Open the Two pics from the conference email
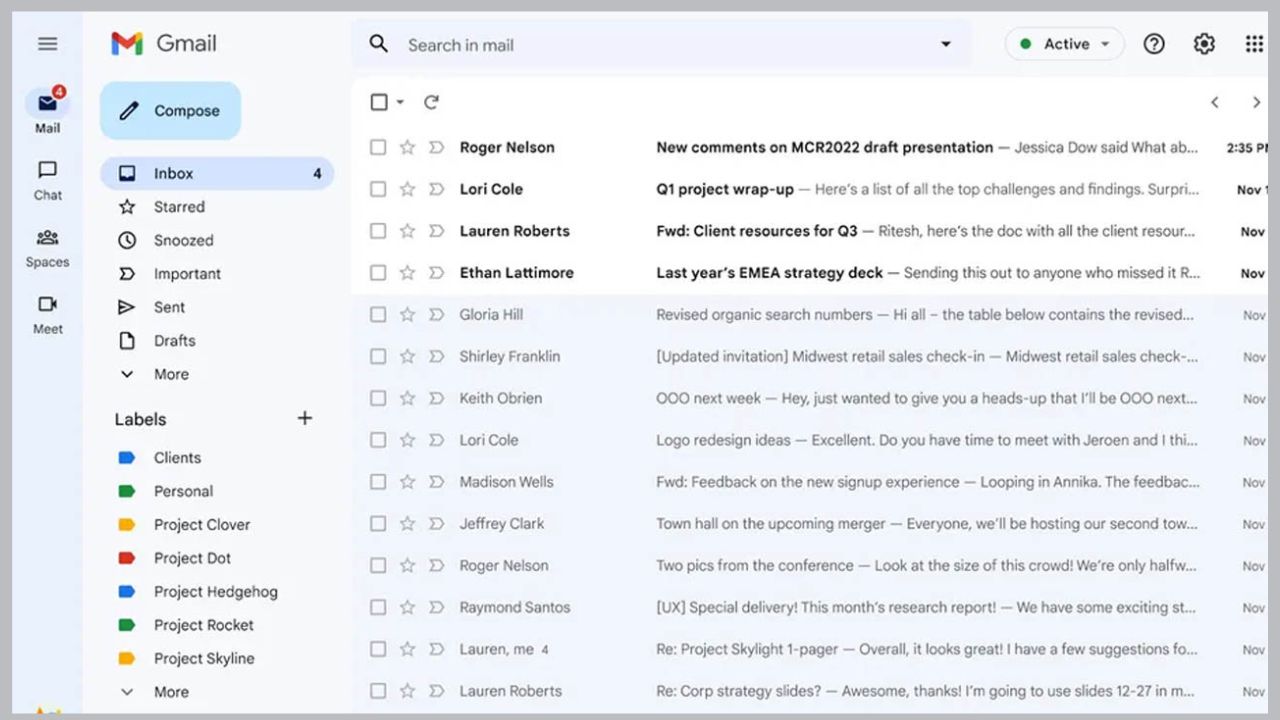Screen dimensions: 1280x720 tap(810, 566)
